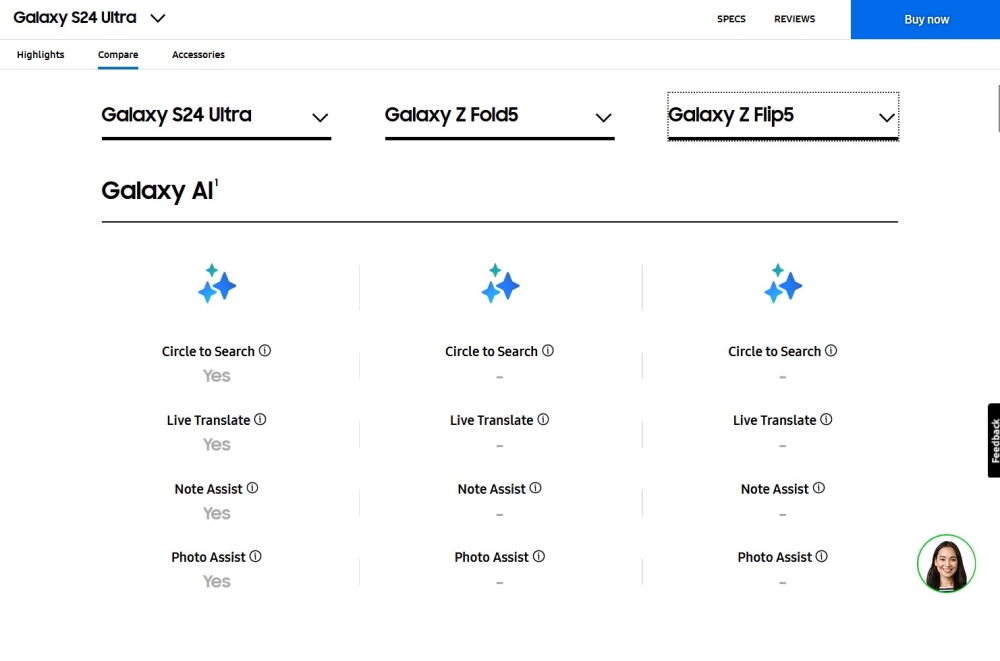Click the Yes value under S24 Ultra Circle to Search
The height and width of the screenshot is (661, 1000).
[217, 376]
